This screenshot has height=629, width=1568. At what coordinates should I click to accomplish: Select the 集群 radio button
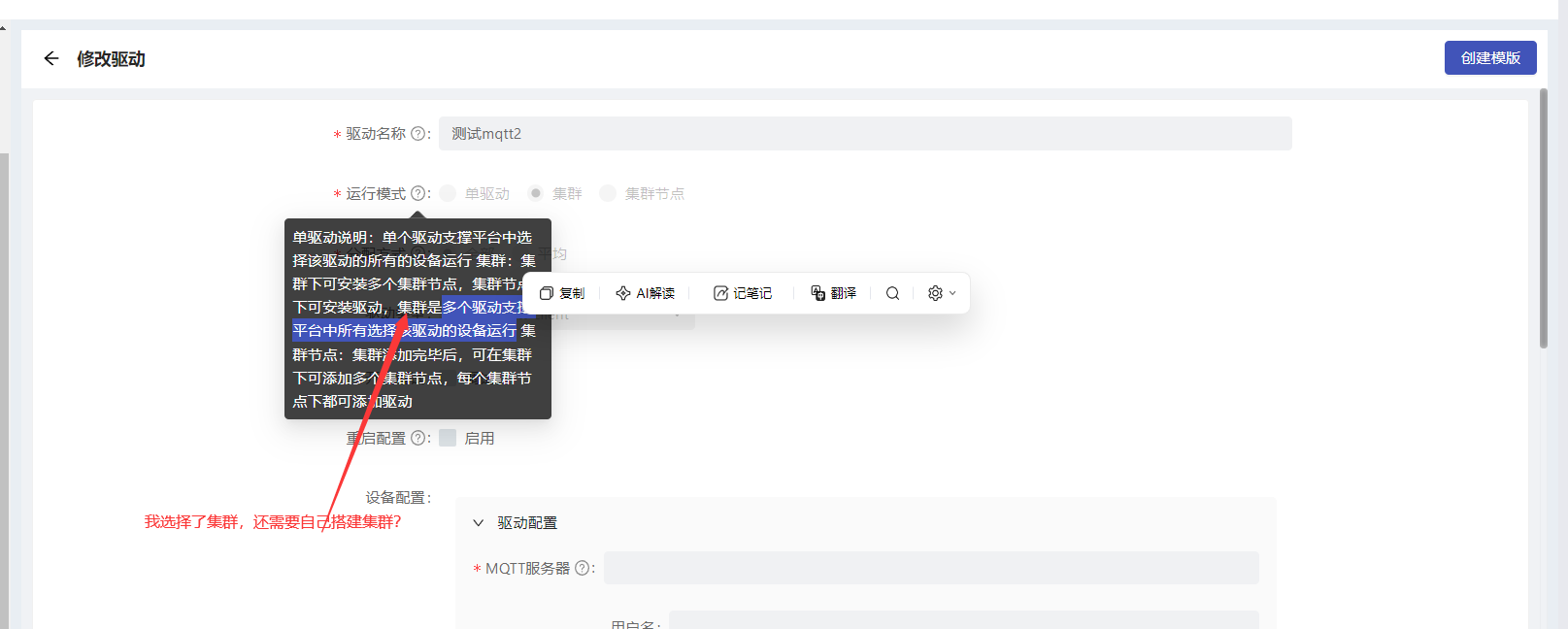(x=535, y=193)
